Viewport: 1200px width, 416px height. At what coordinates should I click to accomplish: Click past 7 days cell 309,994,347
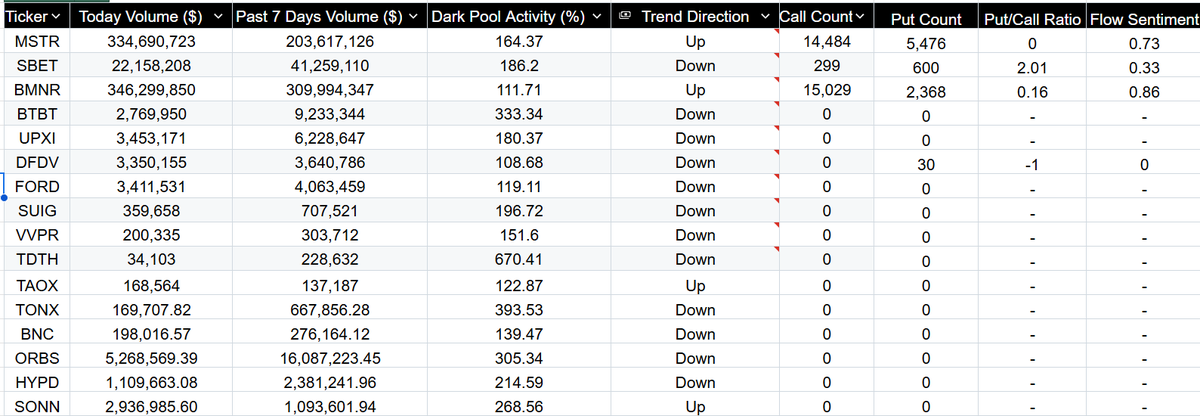pyautogui.click(x=328, y=91)
